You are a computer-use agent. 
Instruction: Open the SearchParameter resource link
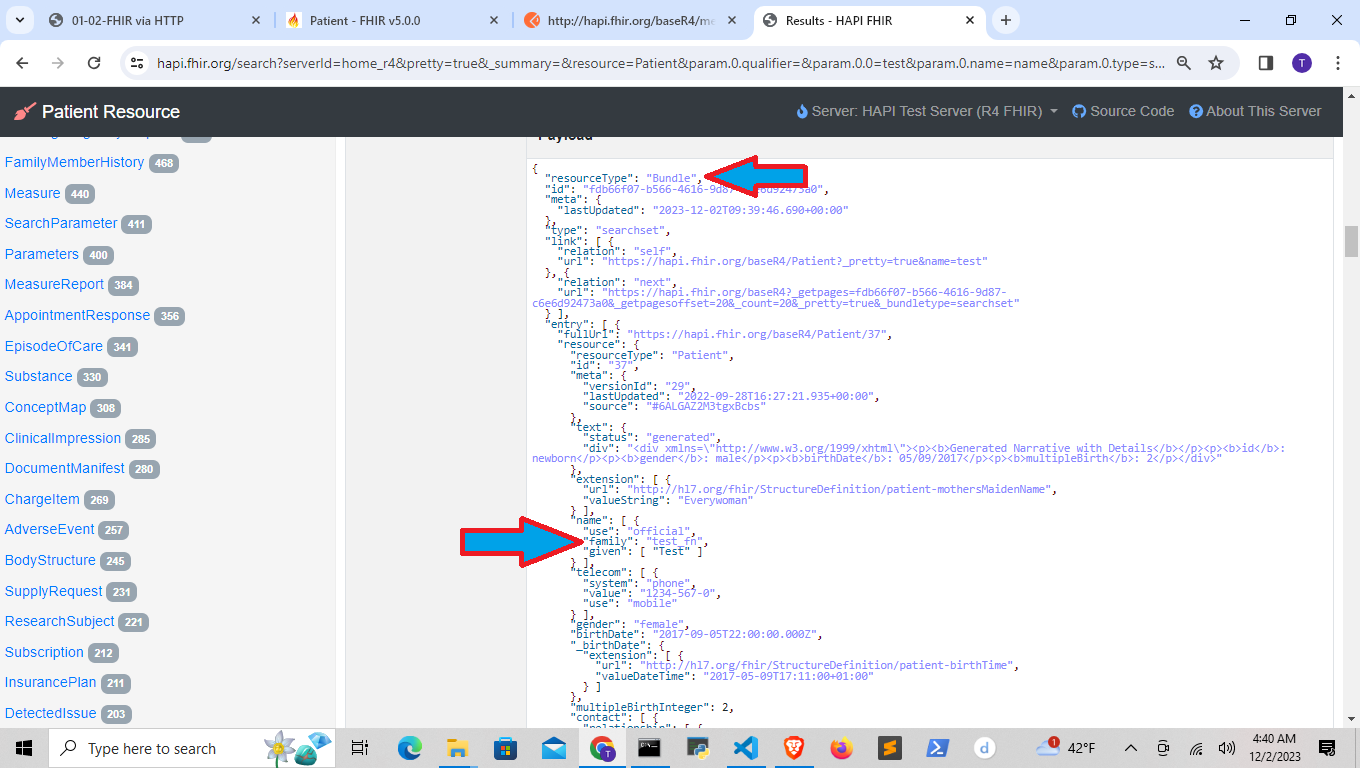click(x=61, y=223)
